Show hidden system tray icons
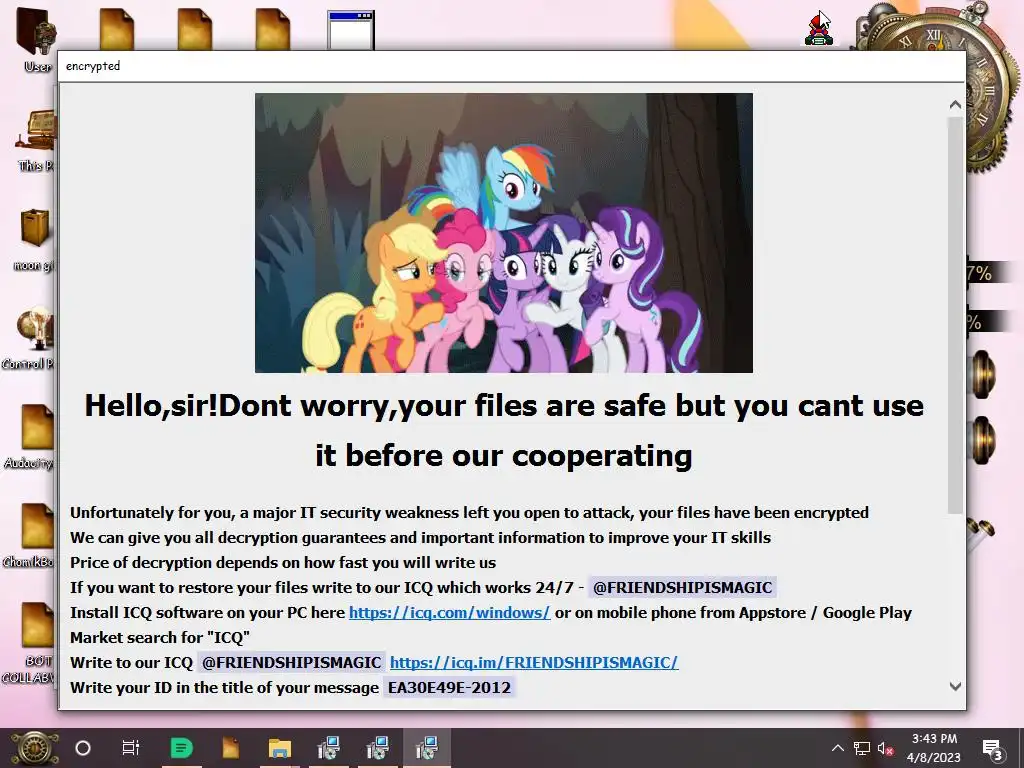 click(x=838, y=748)
